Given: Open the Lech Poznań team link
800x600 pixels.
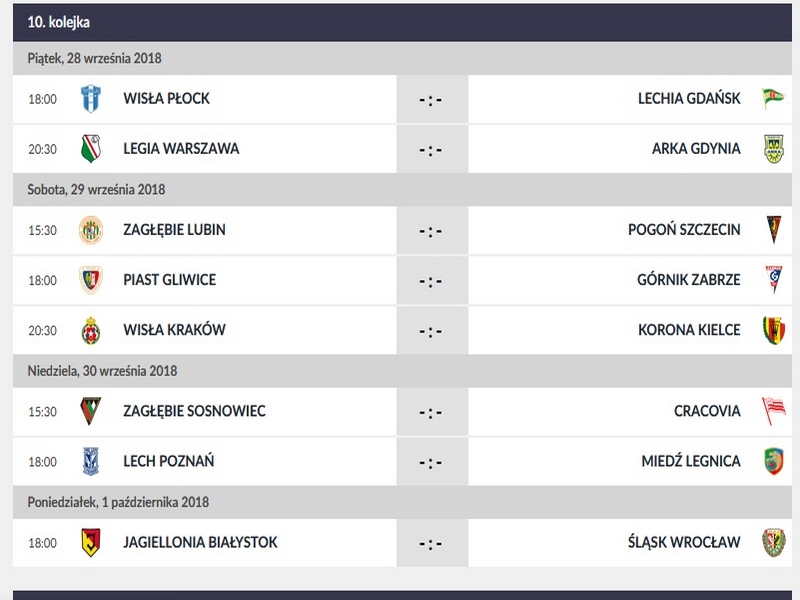Looking at the screenshot, I should [168, 462].
